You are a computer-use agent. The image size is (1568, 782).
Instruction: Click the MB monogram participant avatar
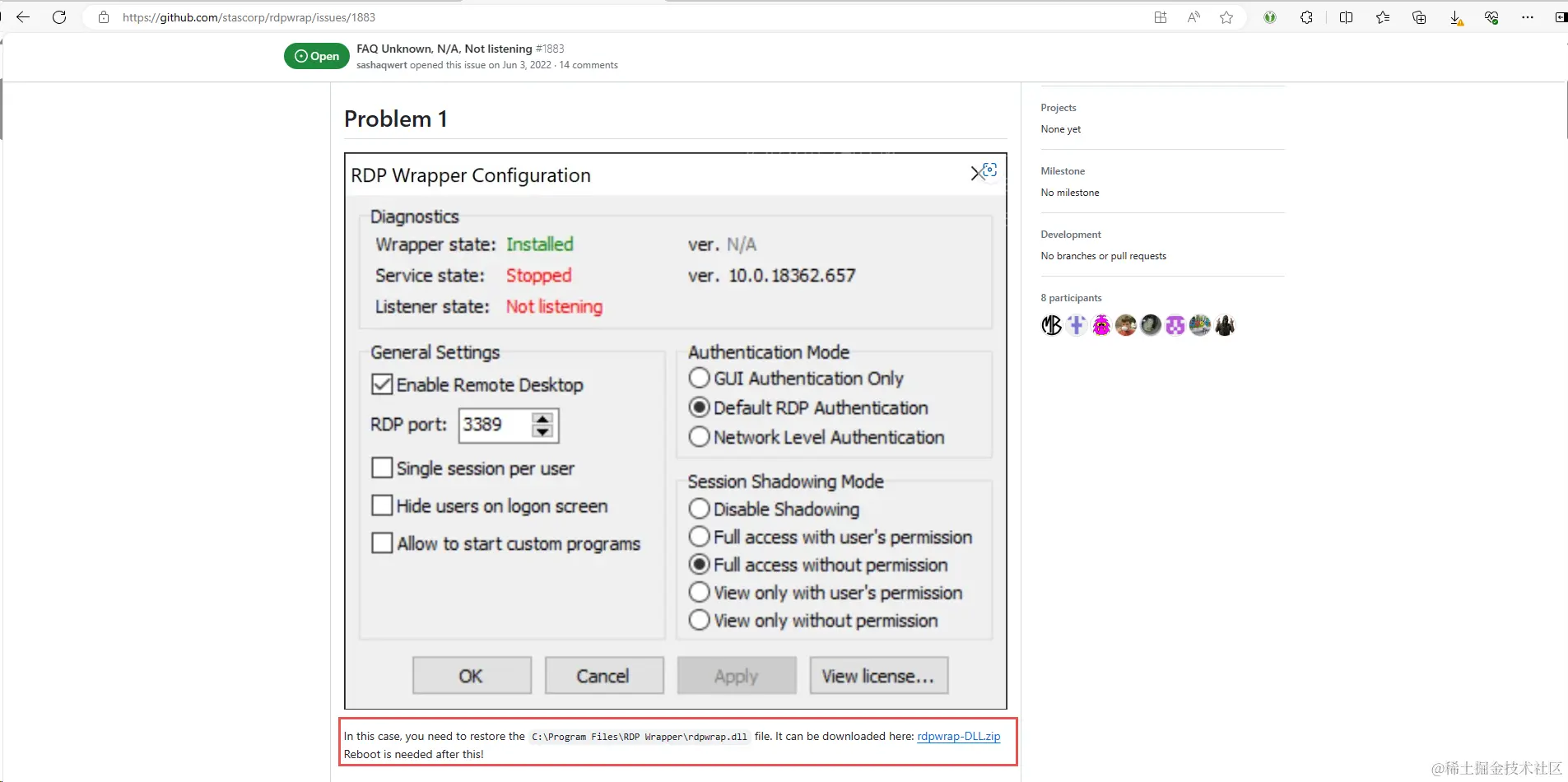pyautogui.click(x=1052, y=325)
